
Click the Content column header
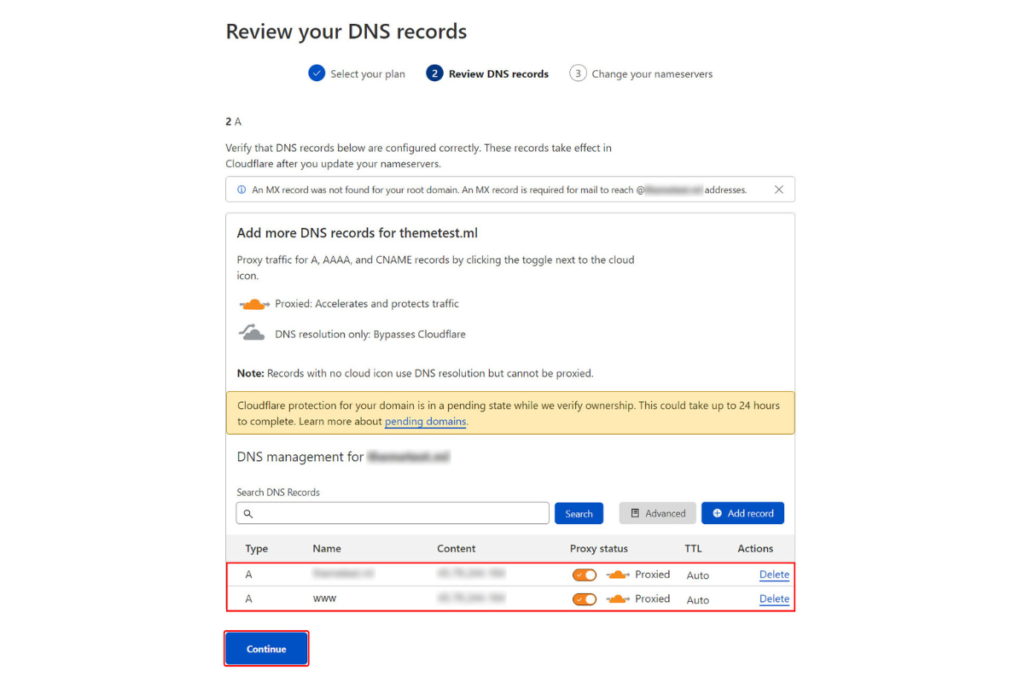(x=456, y=548)
